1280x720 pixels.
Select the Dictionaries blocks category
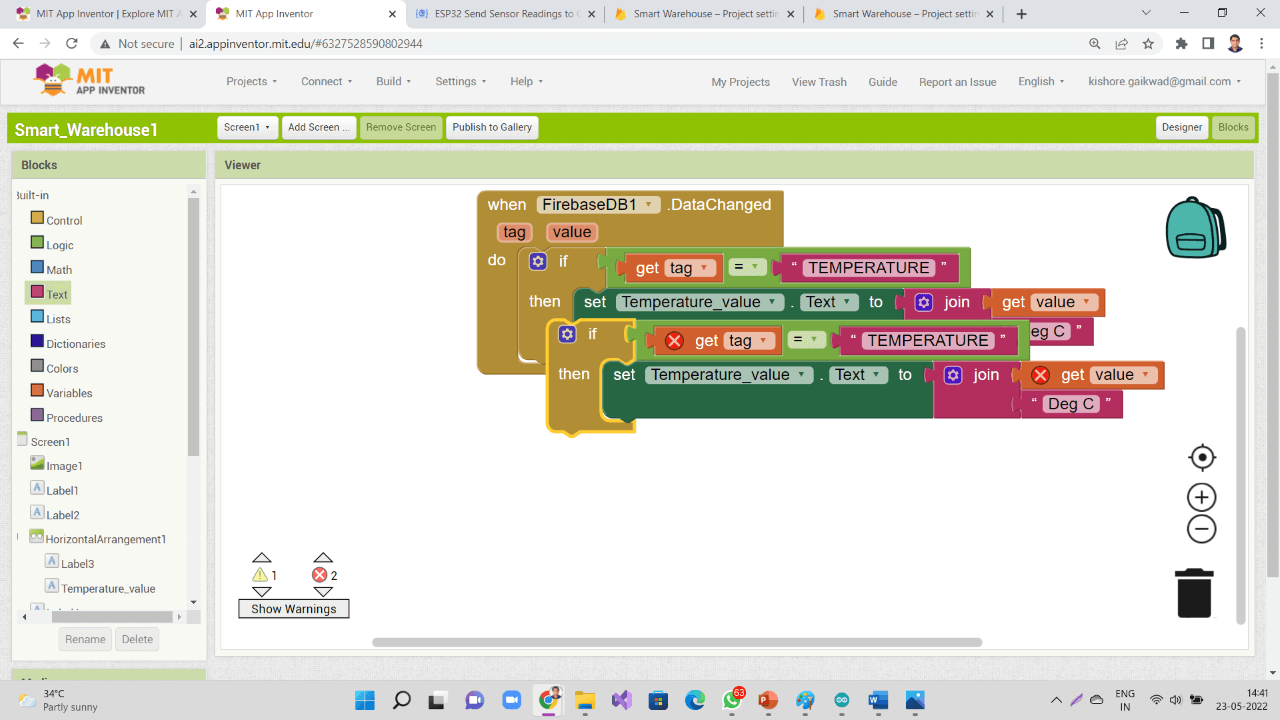point(68,344)
